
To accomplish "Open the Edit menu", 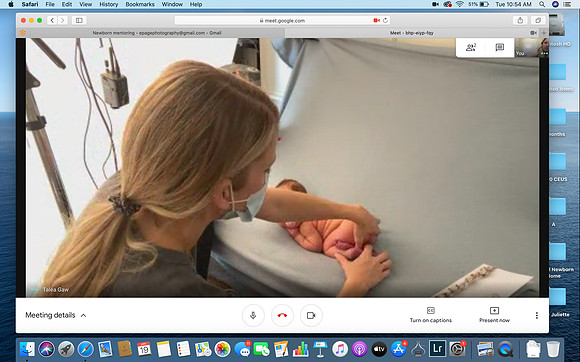I will point(67,4).
